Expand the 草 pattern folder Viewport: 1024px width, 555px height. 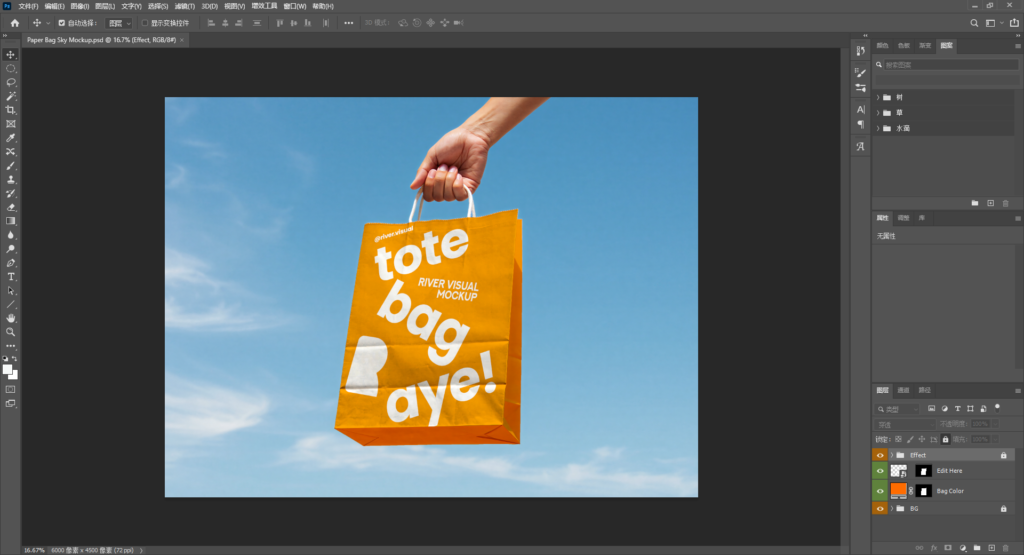point(878,113)
